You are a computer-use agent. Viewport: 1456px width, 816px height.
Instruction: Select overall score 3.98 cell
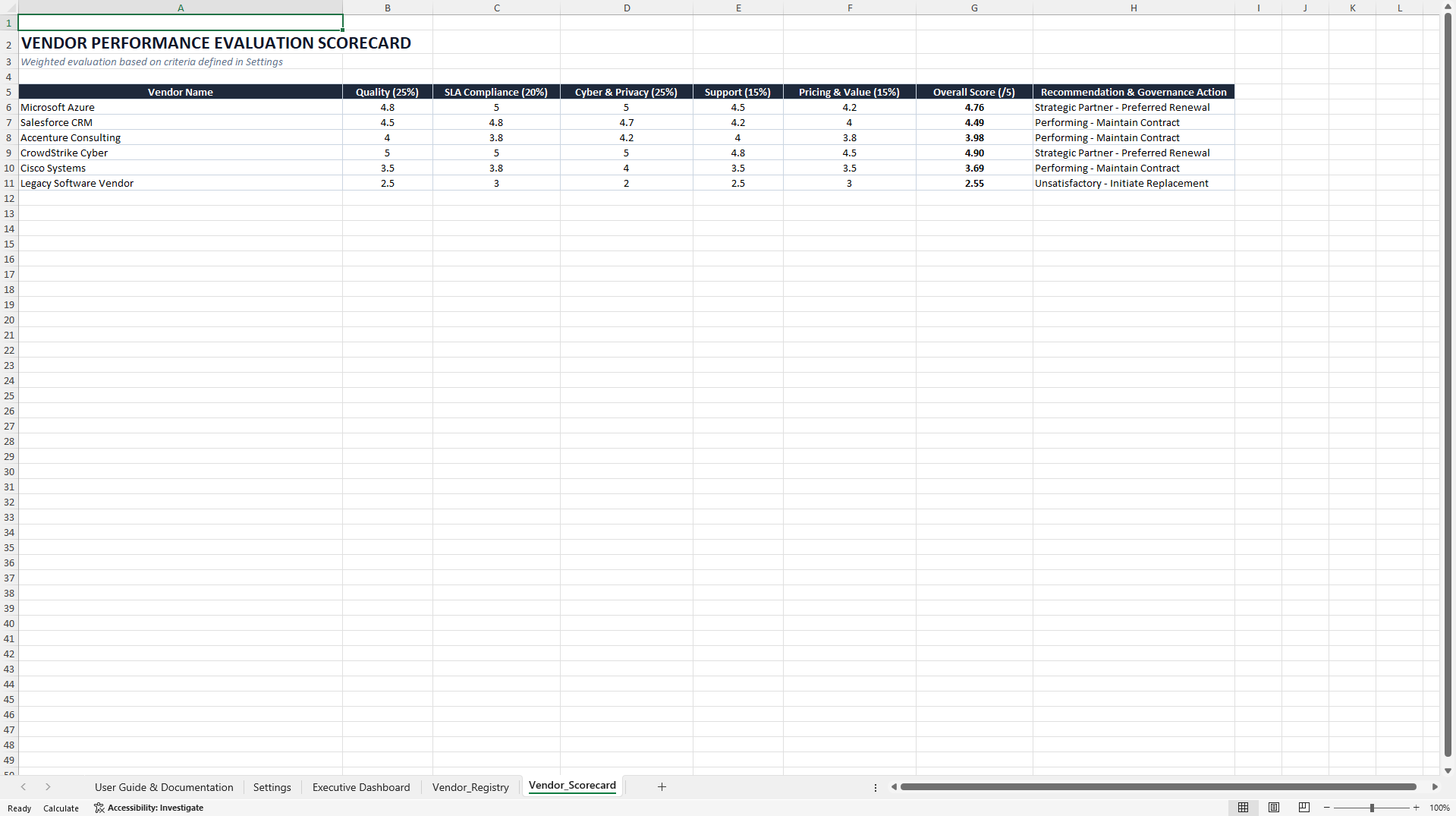point(974,137)
